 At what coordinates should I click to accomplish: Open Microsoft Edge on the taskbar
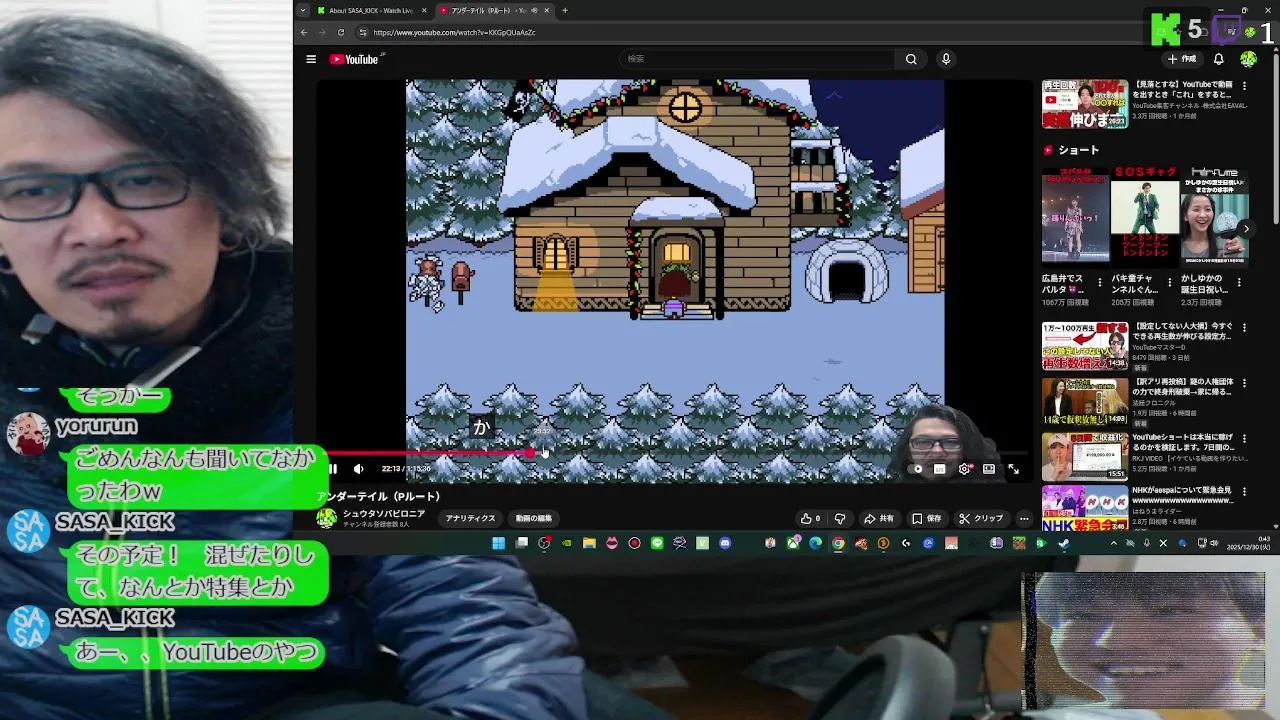815,543
